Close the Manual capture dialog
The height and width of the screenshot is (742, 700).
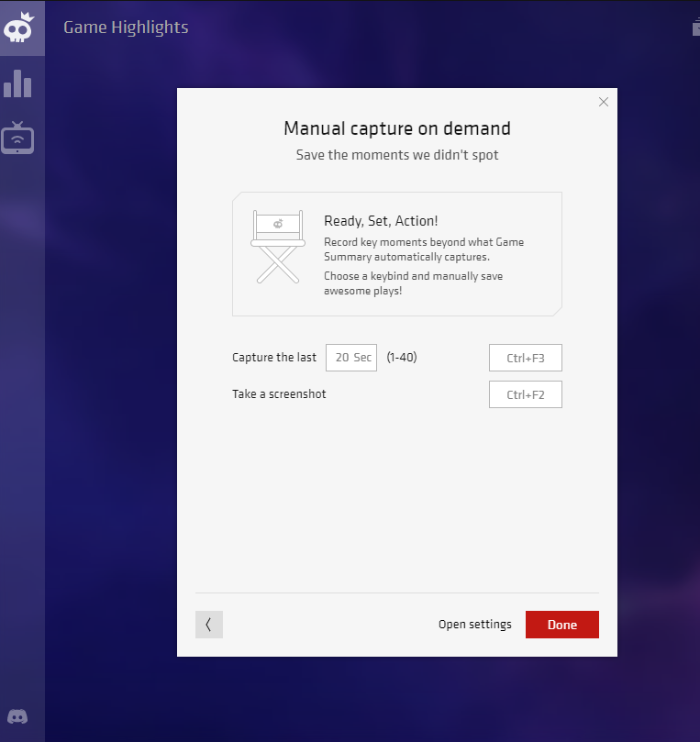point(603,102)
